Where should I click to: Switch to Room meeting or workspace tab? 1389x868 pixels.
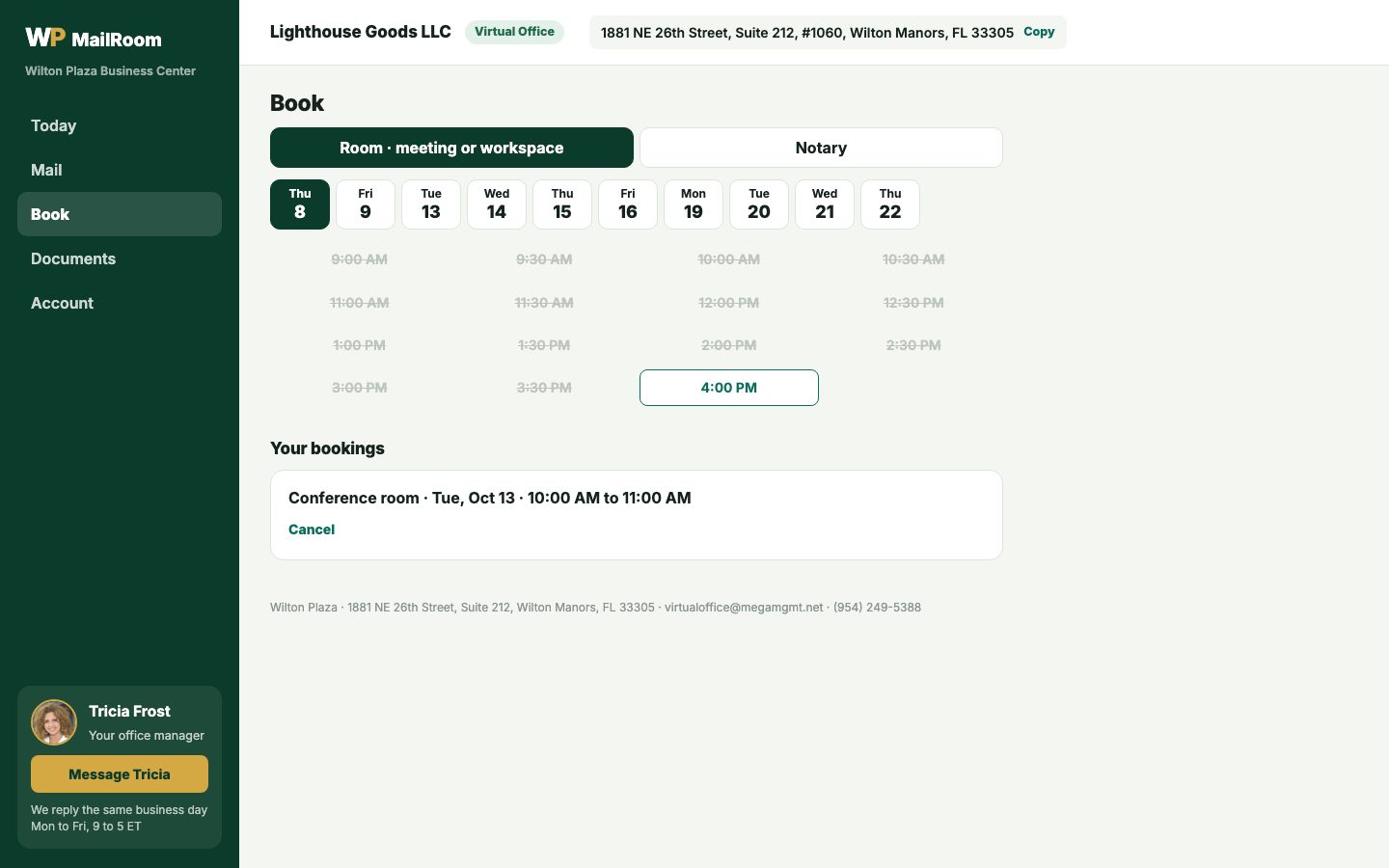pyautogui.click(x=451, y=148)
